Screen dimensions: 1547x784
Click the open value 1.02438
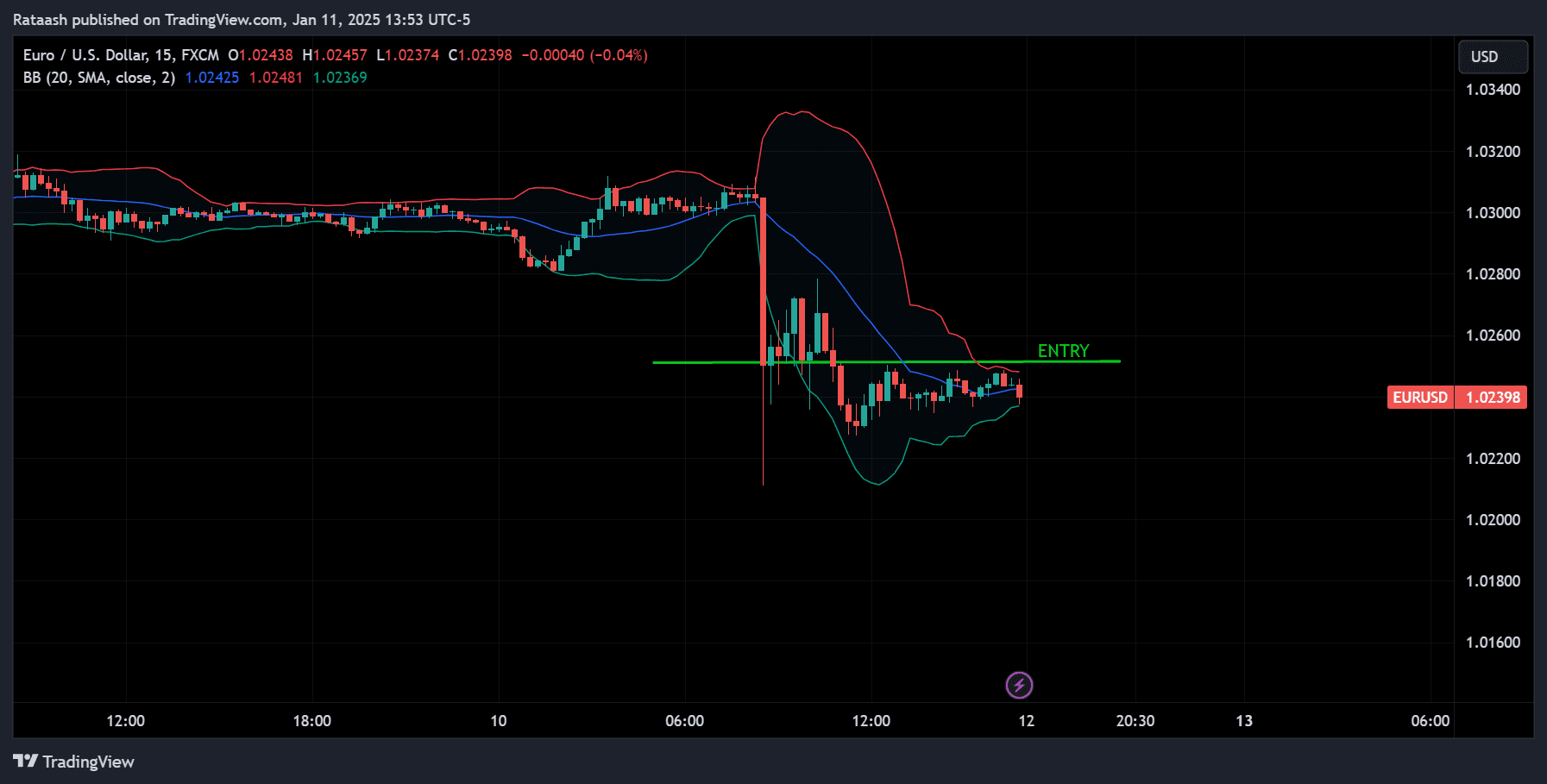266,55
